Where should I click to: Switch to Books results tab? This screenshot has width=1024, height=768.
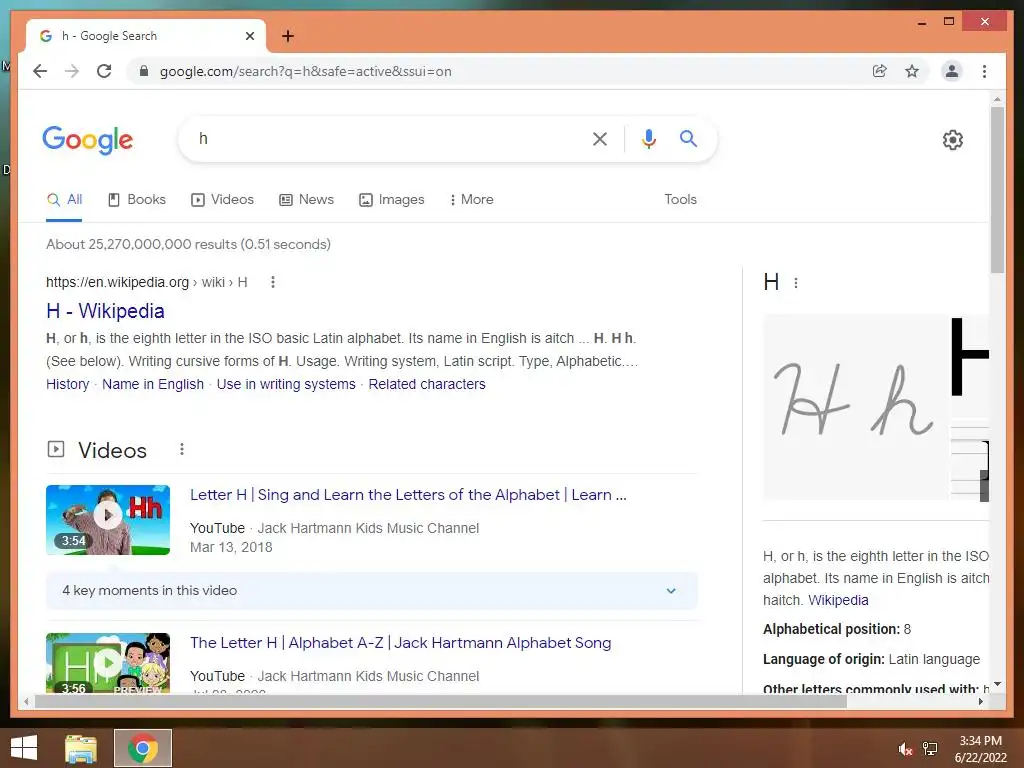136,199
